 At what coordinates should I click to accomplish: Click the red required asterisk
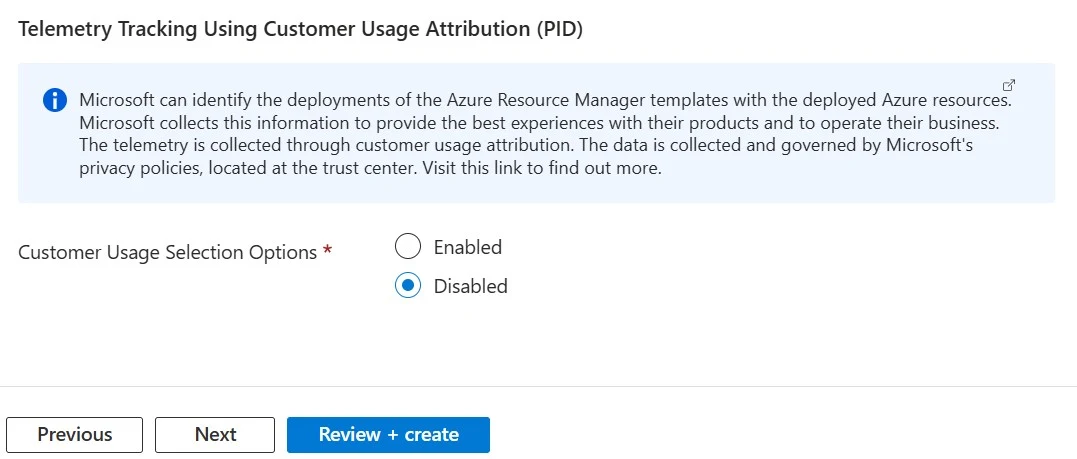[x=327, y=253]
